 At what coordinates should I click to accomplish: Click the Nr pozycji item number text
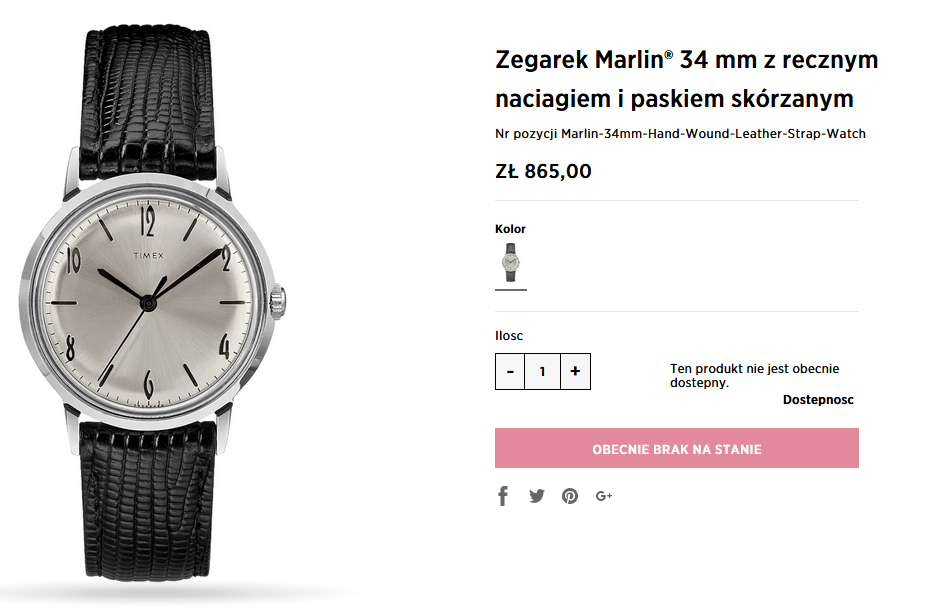pos(680,133)
